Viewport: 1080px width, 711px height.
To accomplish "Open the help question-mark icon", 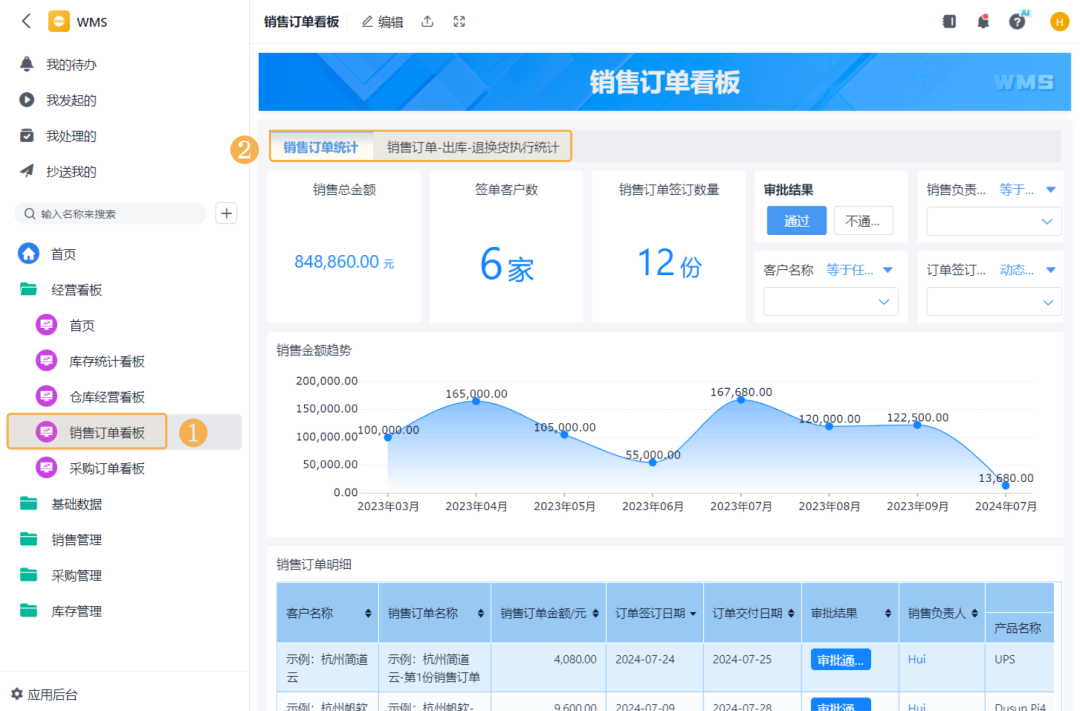I will coord(1017,21).
